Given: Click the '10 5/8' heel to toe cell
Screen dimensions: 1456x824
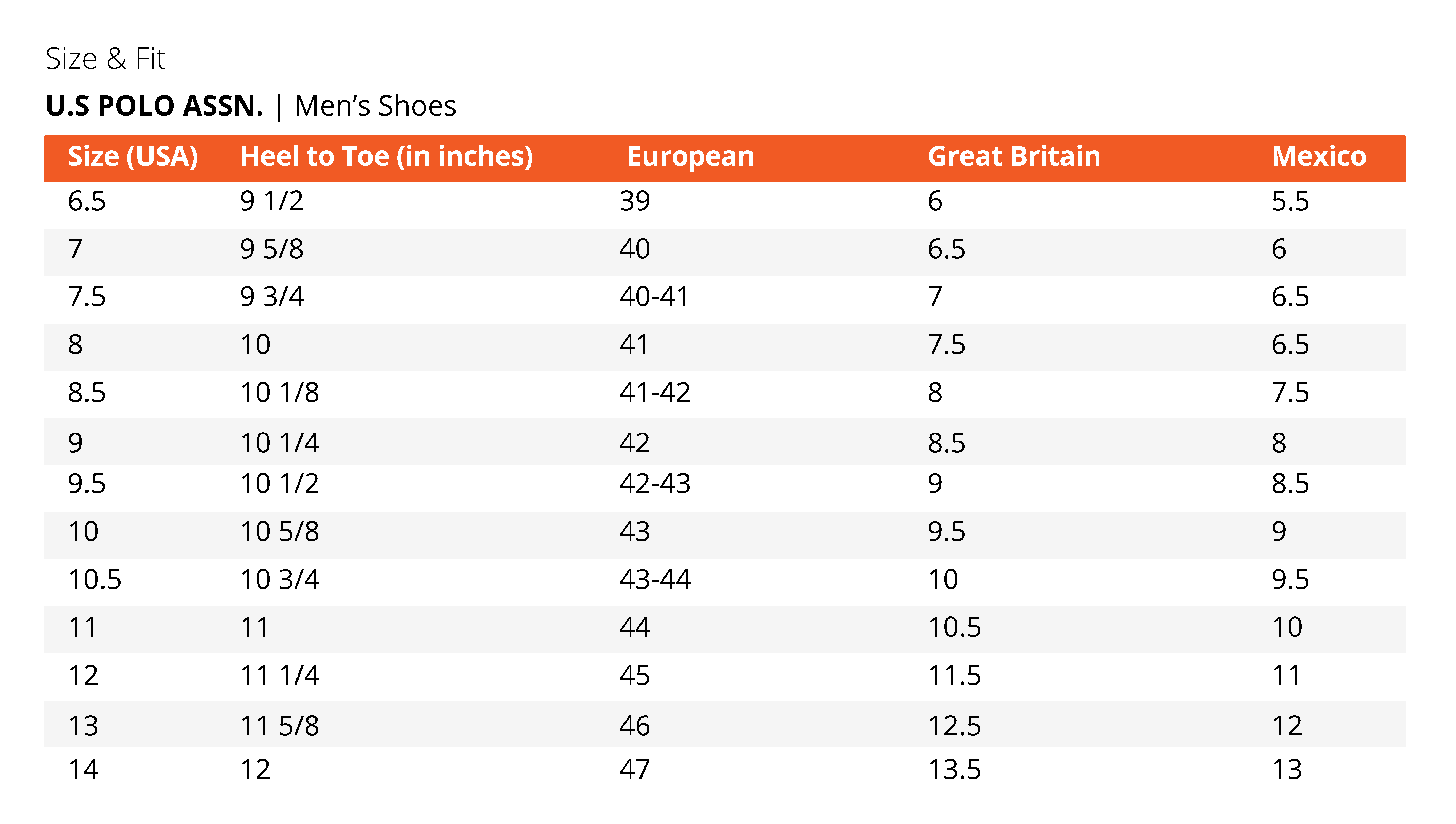Looking at the screenshot, I should 280,532.
